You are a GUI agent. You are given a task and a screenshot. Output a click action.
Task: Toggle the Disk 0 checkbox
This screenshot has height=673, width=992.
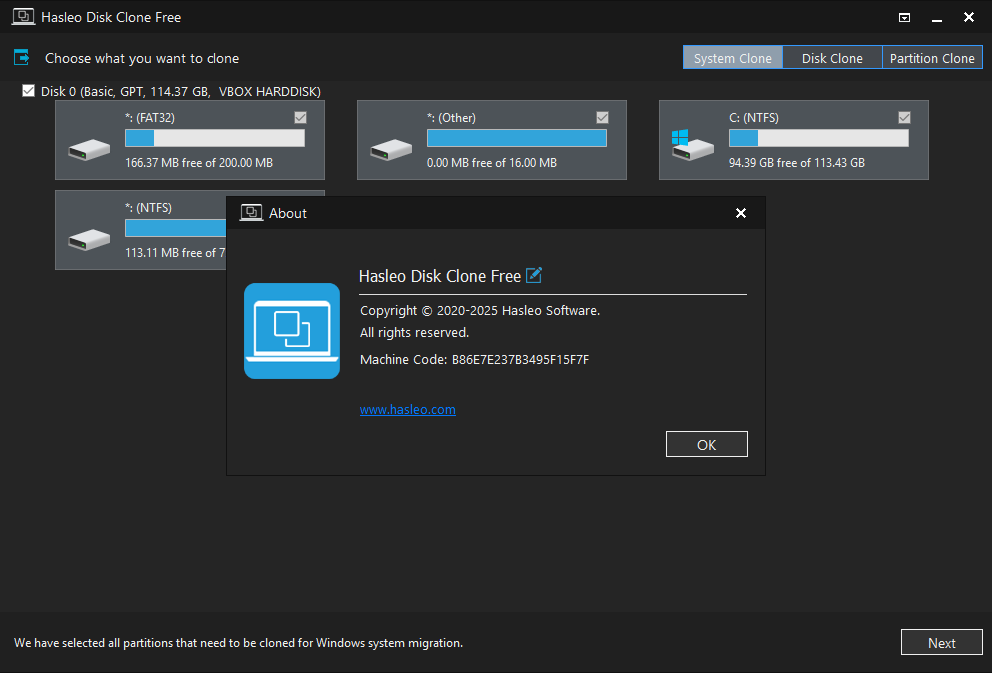click(x=28, y=90)
